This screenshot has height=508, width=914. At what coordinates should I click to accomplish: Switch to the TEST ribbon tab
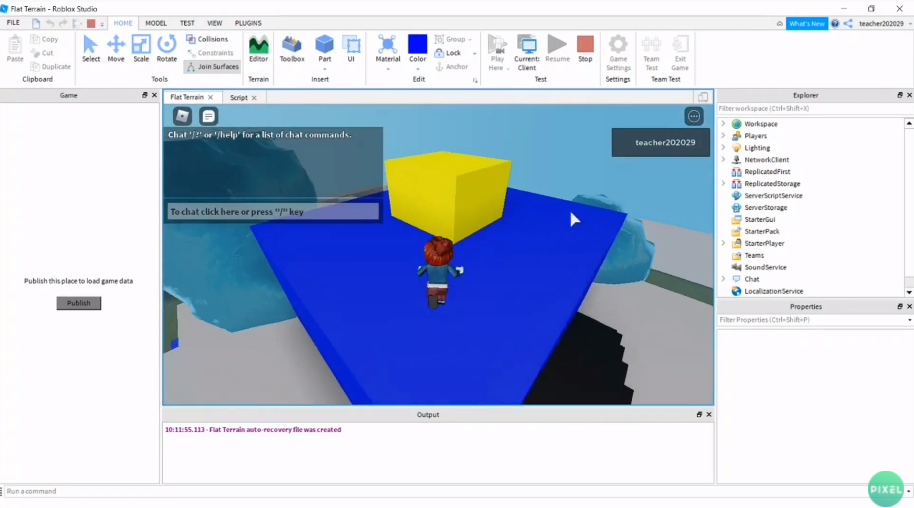(x=187, y=23)
